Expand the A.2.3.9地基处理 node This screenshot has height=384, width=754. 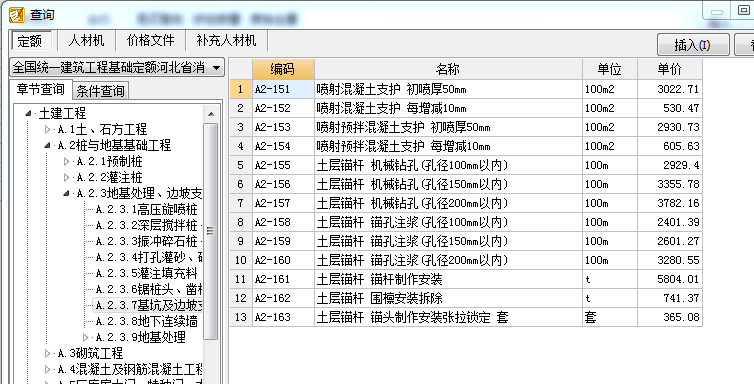point(86,337)
